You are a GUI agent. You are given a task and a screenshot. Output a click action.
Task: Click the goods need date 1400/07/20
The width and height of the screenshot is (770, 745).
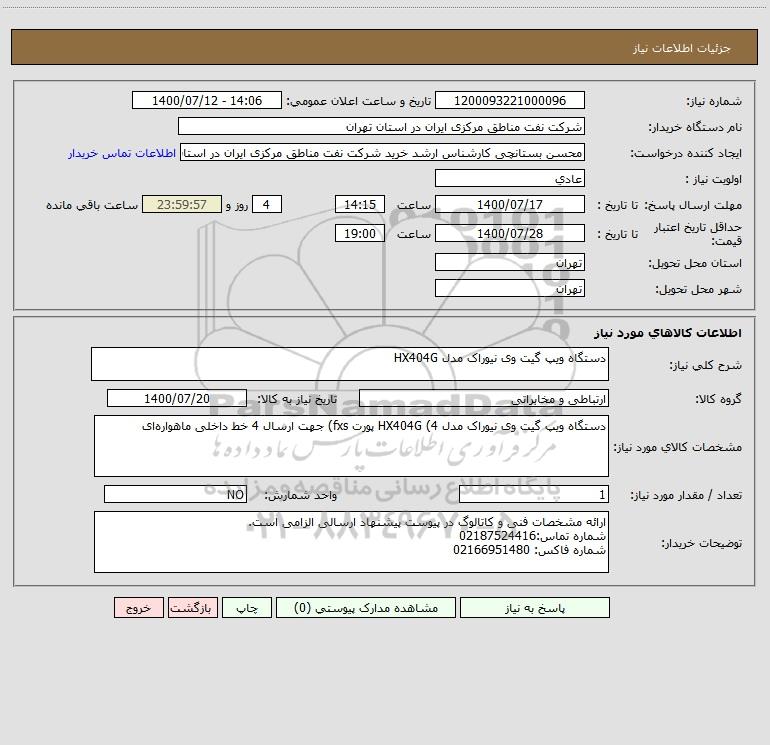coord(177,398)
